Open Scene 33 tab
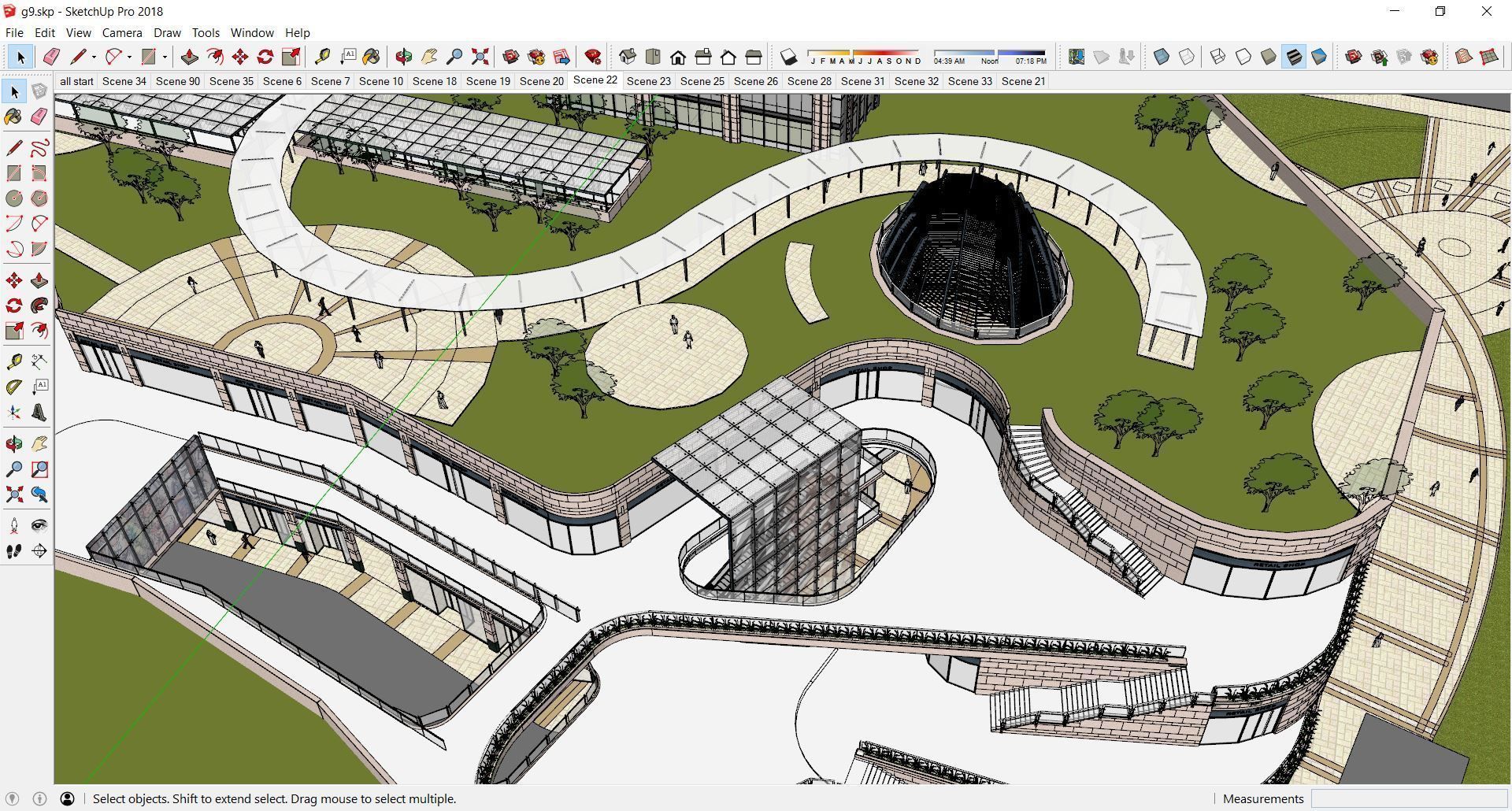 tap(969, 81)
